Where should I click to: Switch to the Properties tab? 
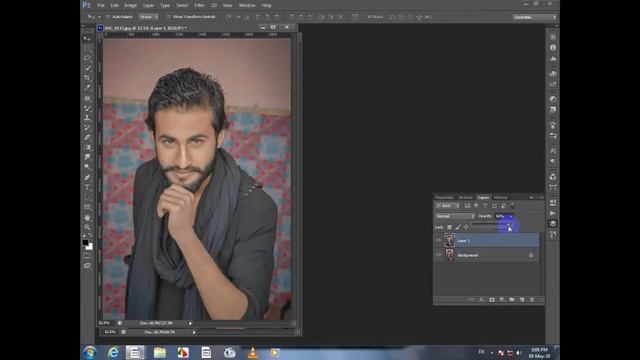[x=444, y=198]
